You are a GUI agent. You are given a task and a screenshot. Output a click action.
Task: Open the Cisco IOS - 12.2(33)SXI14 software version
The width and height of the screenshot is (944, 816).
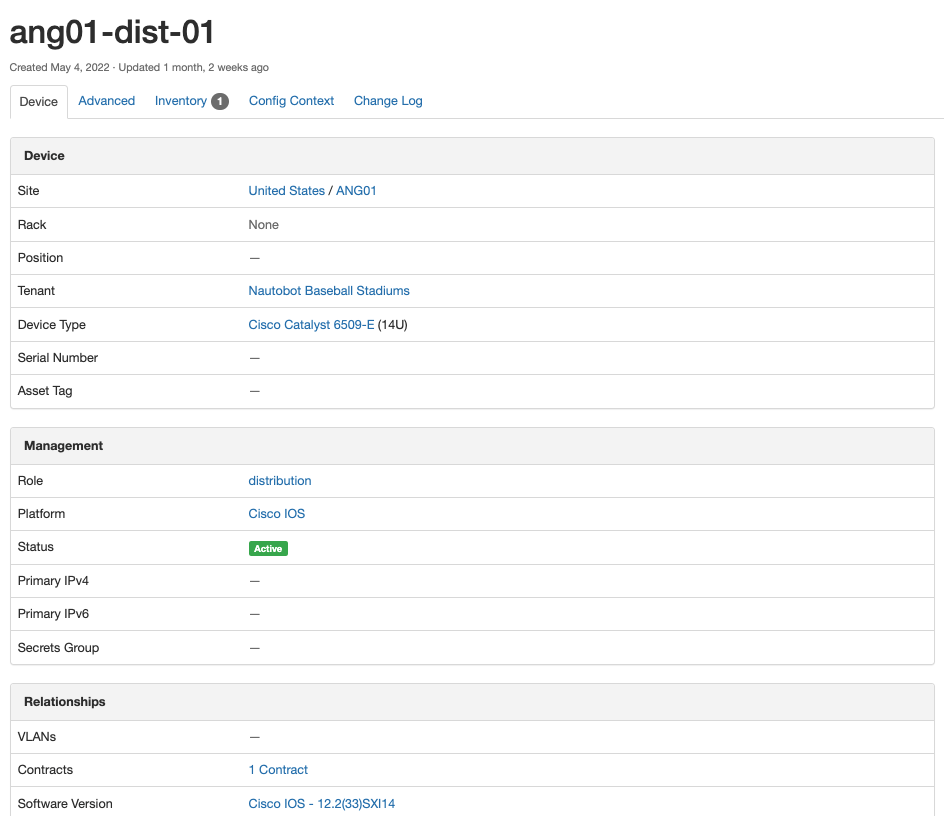click(322, 804)
